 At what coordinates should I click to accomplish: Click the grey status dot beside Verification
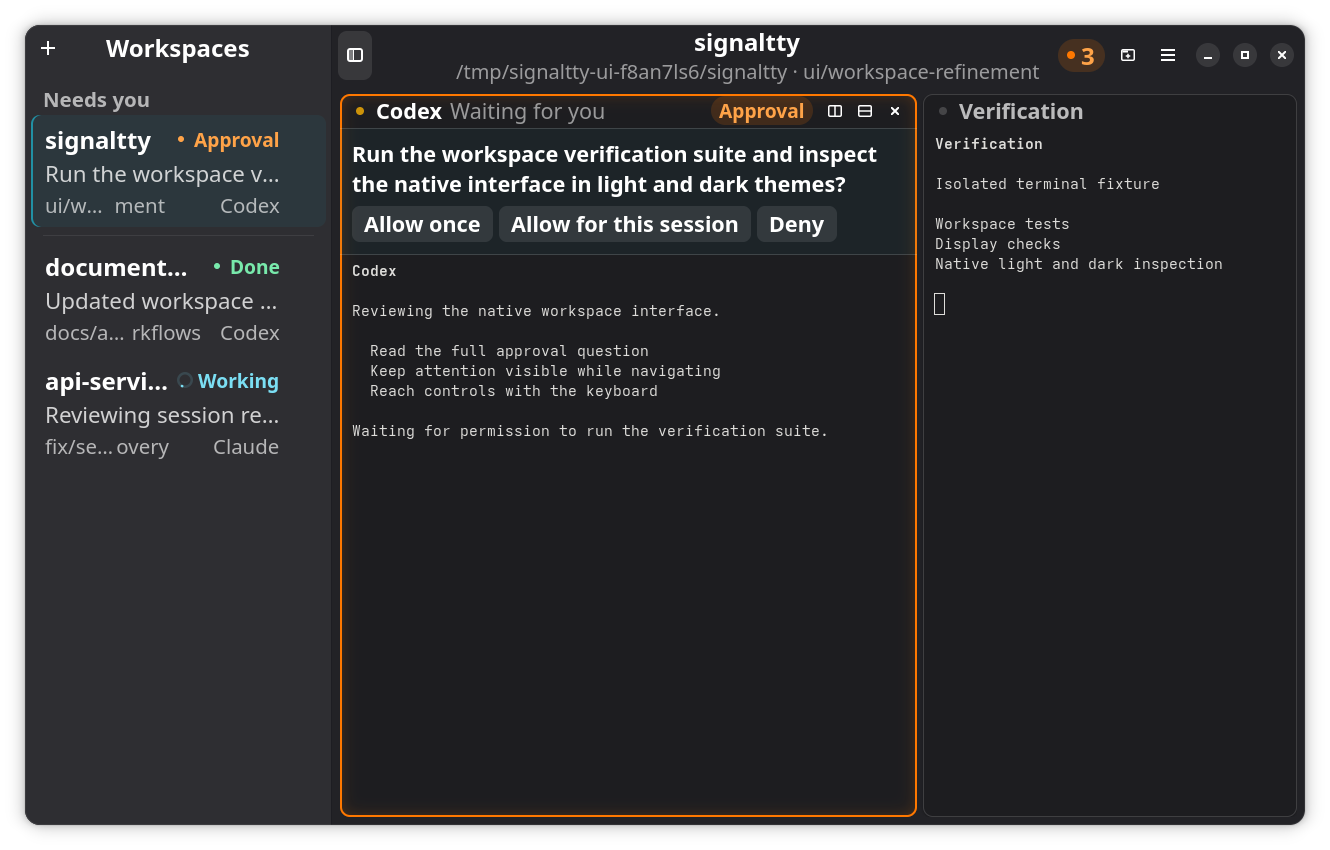[943, 111]
